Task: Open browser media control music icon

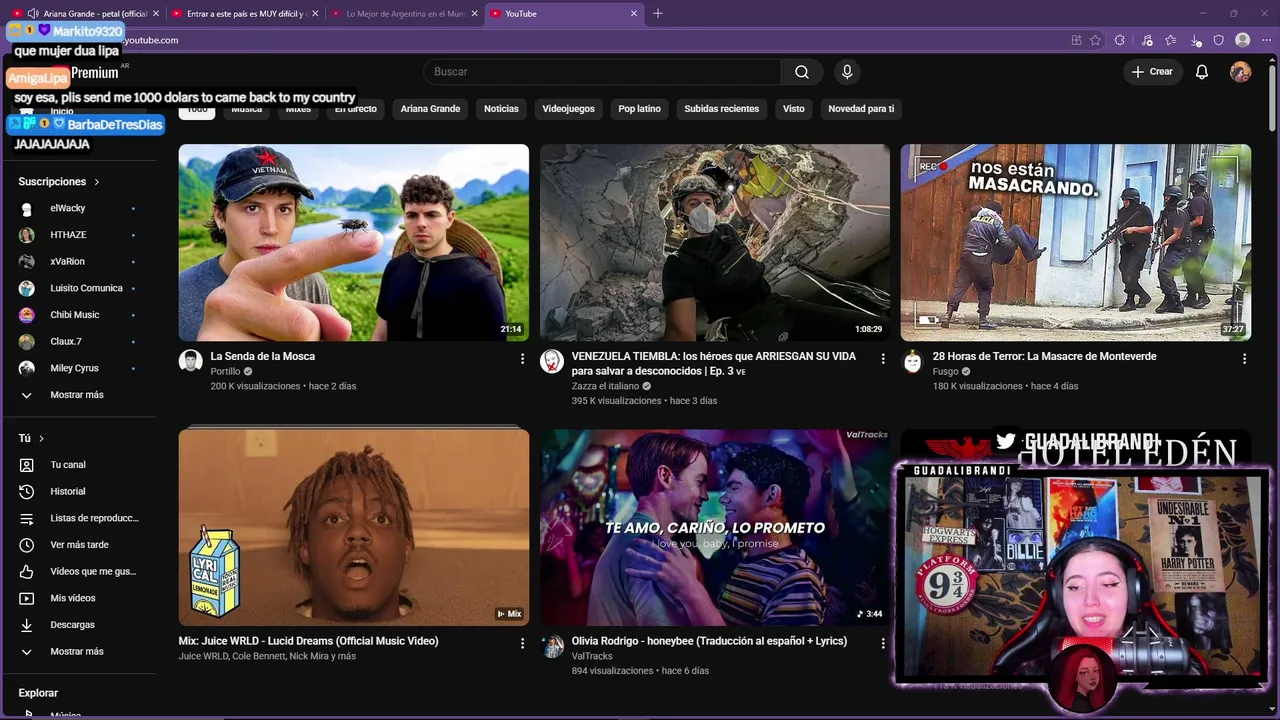Action: (1146, 40)
